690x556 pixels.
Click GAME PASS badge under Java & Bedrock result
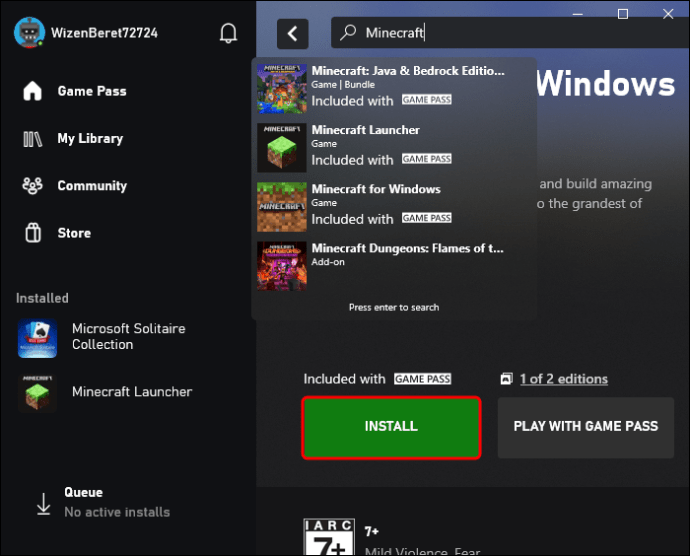pos(426,100)
